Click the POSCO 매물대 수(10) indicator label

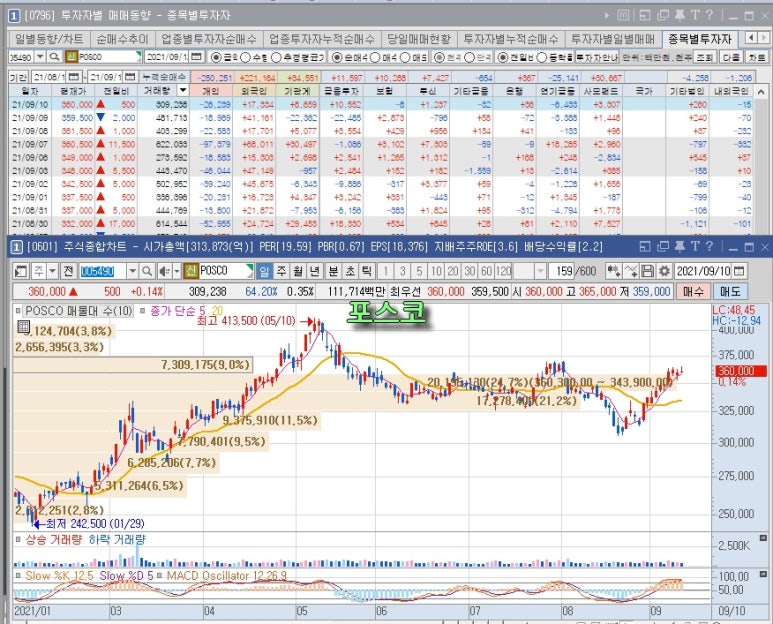pos(79,311)
